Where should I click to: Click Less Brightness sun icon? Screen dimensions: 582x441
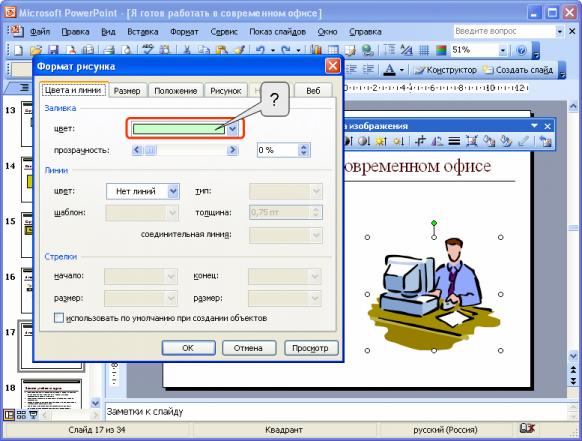coord(399,141)
